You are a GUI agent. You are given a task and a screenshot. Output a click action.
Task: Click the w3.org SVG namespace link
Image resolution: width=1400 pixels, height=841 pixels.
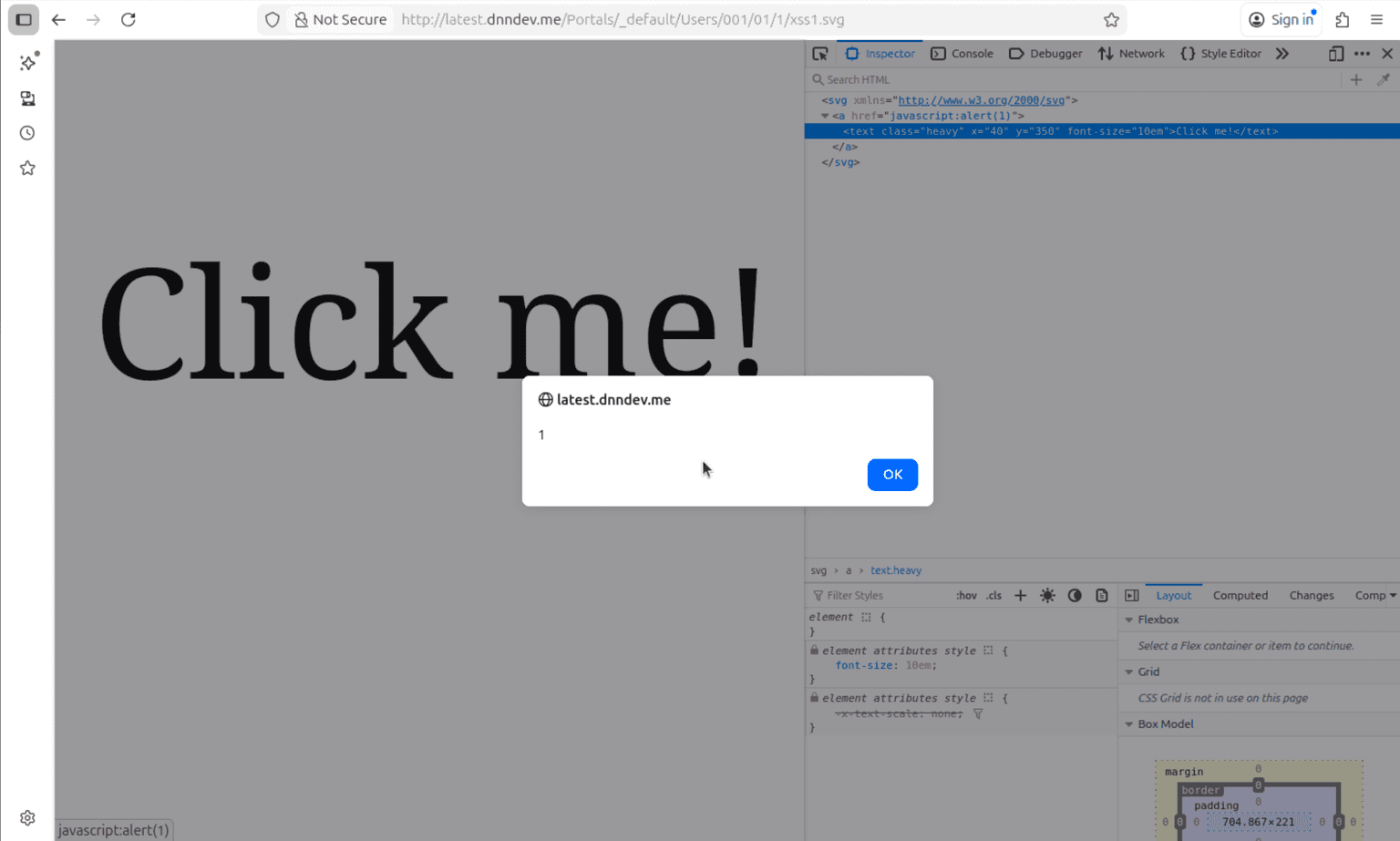pyautogui.click(x=981, y=100)
